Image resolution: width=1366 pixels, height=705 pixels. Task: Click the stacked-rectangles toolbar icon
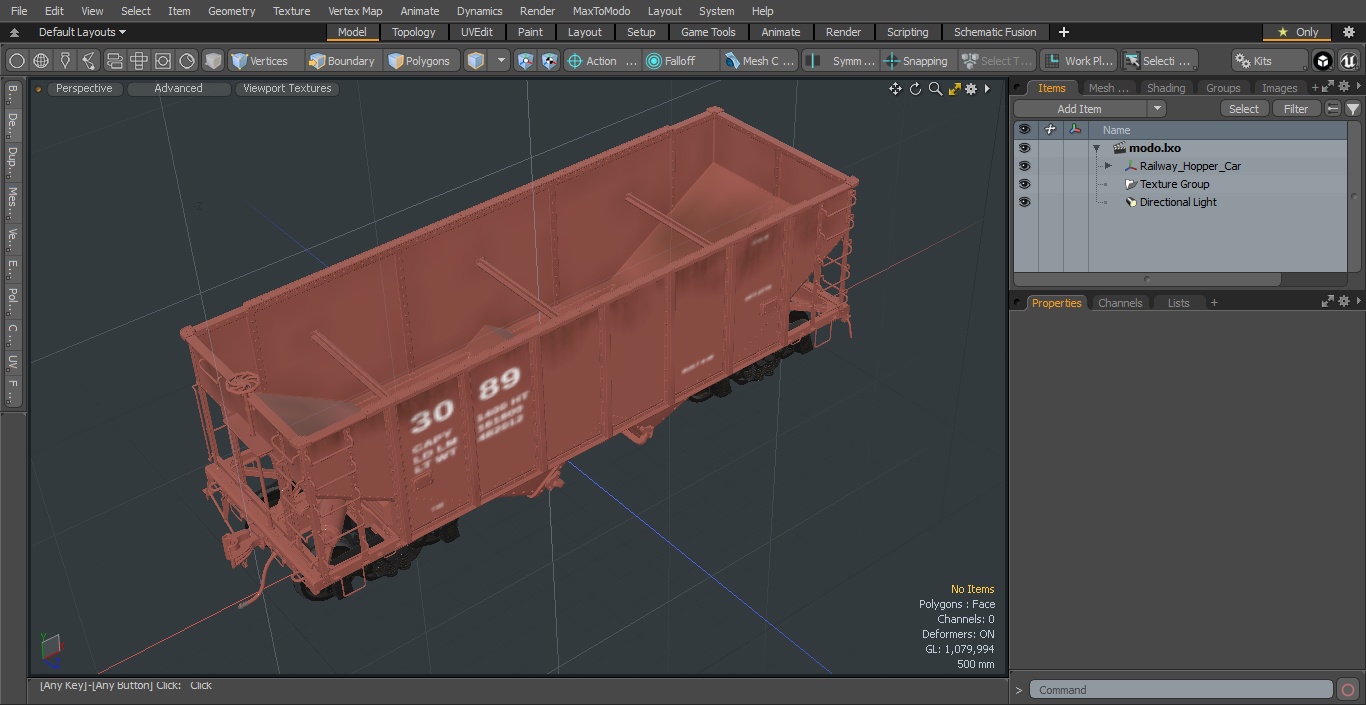click(114, 61)
